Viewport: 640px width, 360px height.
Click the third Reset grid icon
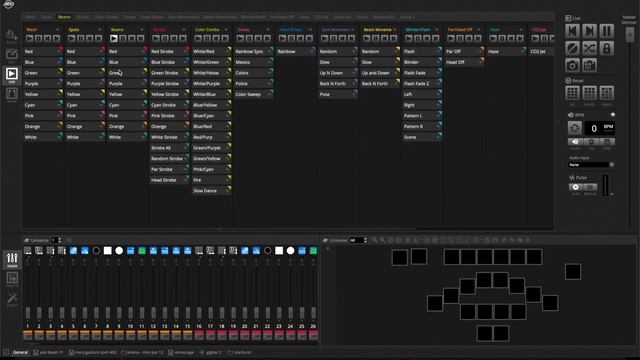point(607,93)
